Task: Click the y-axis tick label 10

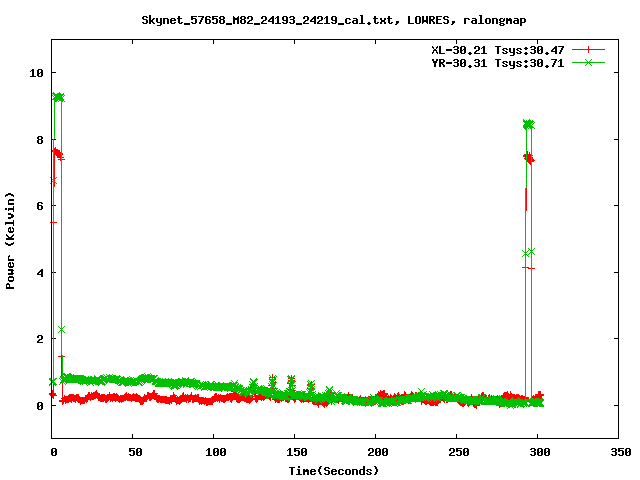Action: click(x=36, y=73)
